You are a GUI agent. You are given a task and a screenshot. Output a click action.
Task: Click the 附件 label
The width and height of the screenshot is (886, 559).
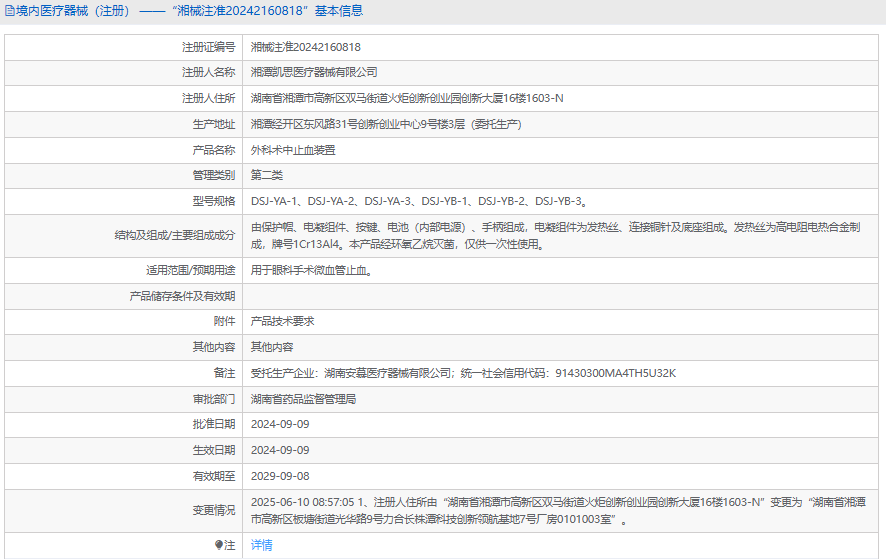click(x=224, y=321)
